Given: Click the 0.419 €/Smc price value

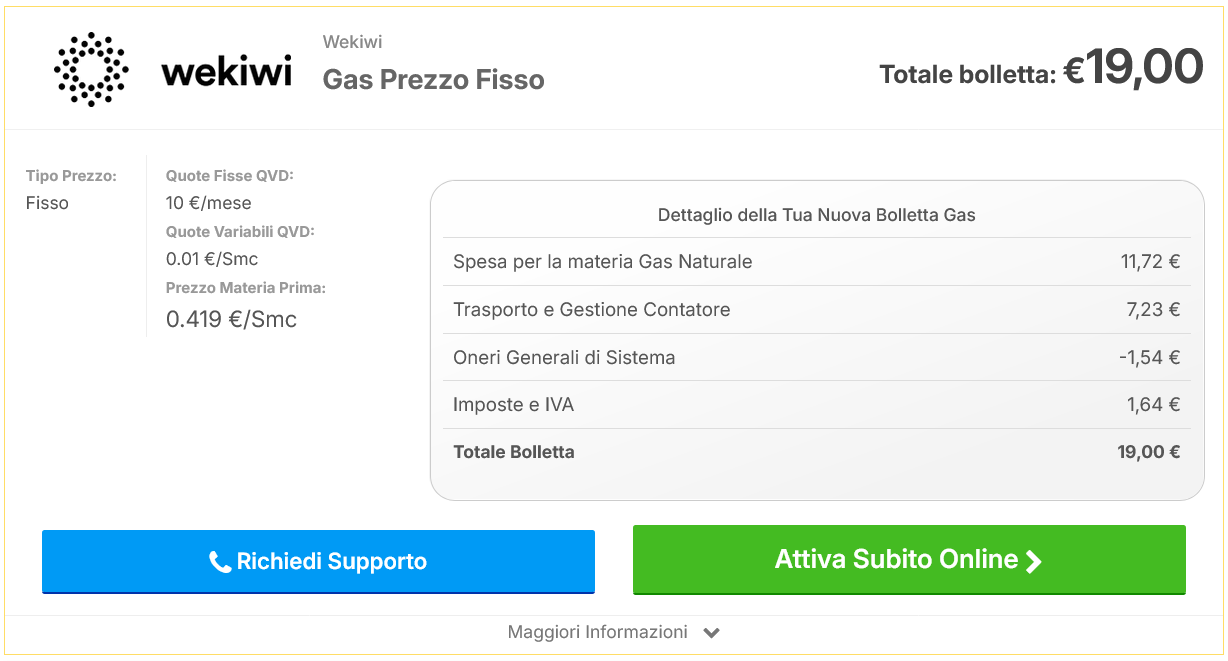Looking at the screenshot, I should click(231, 320).
